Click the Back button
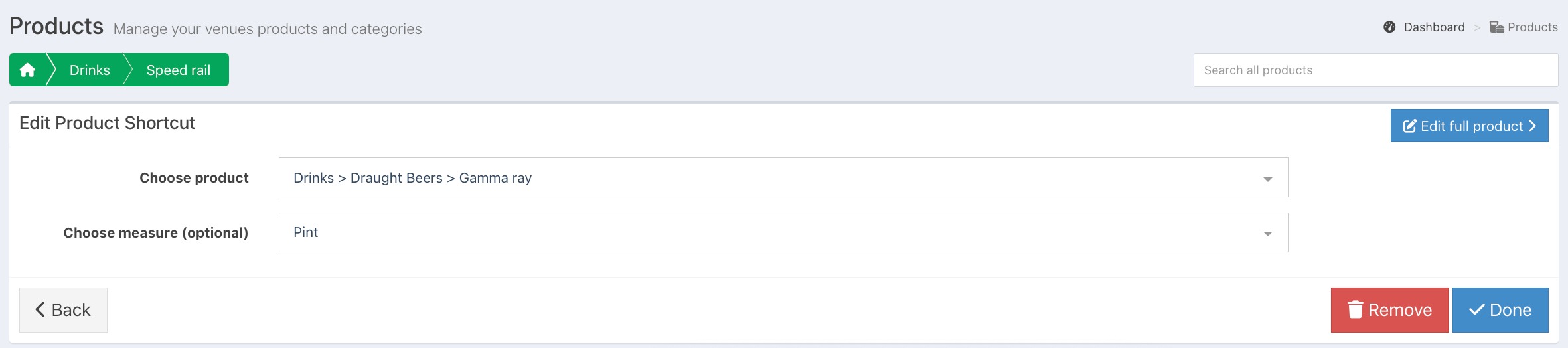 tap(63, 310)
